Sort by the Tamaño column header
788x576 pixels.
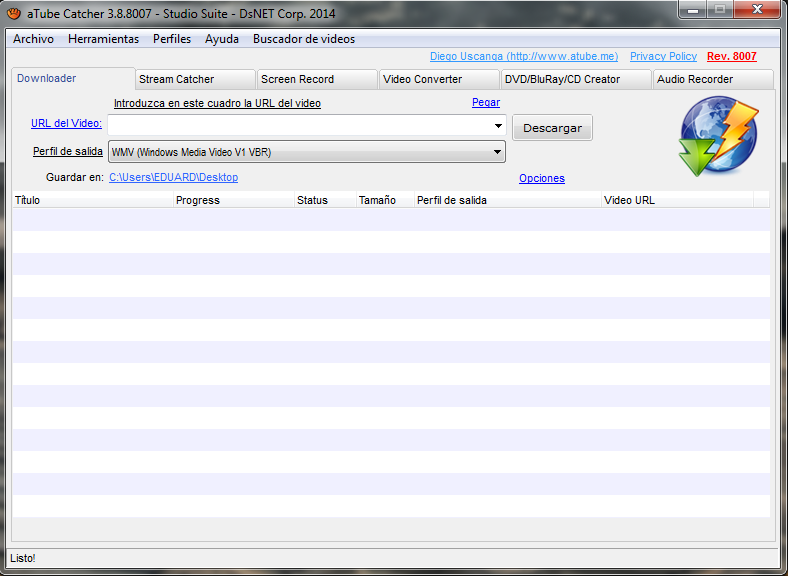coord(385,200)
